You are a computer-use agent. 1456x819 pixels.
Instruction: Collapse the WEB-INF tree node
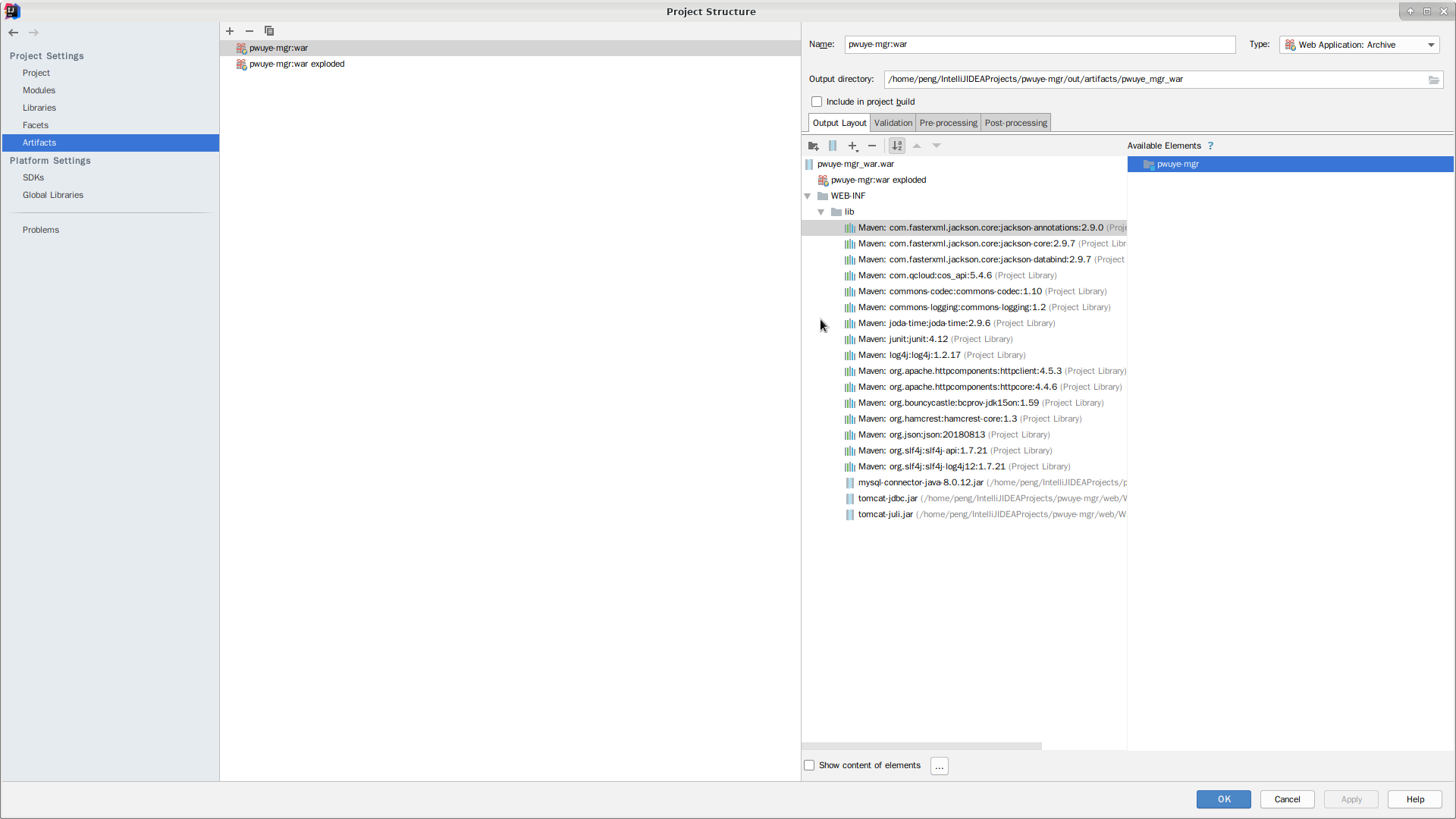[x=808, y=196]
